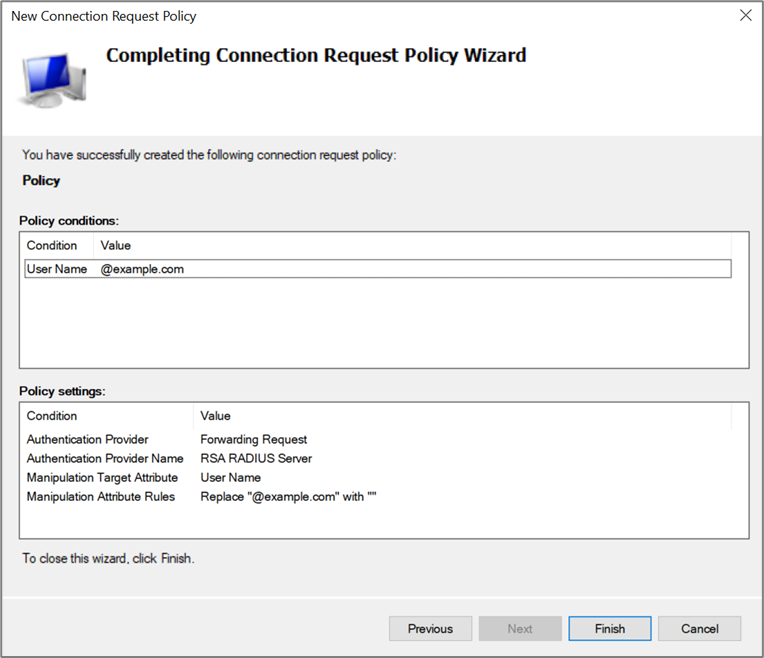
Task: Click Value column header in Policy conditions
Action: click(116, 245)
